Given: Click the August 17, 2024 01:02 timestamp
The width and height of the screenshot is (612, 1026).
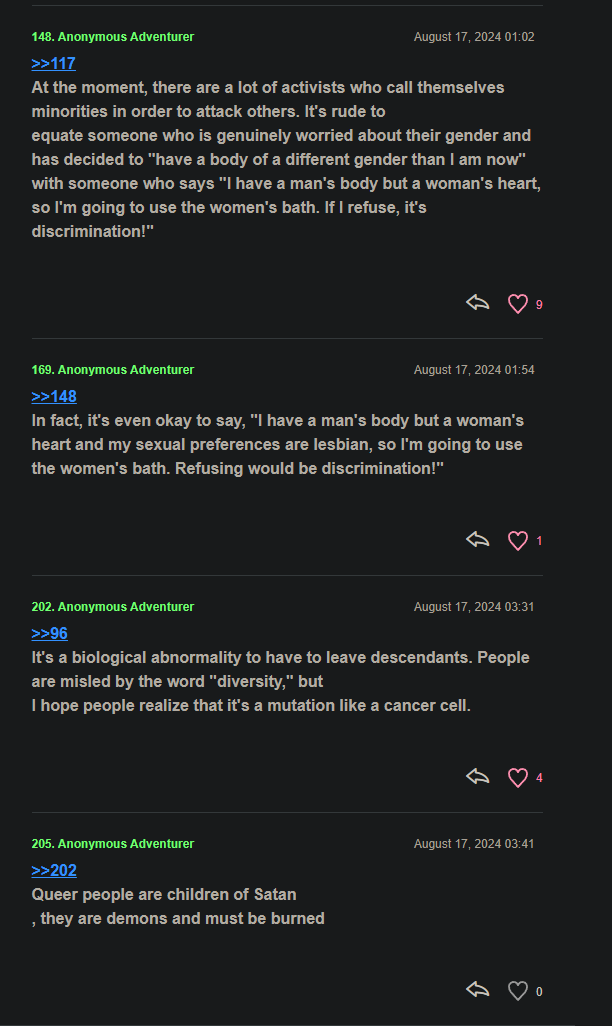Looking at the screenshot, I should (474, 37).
